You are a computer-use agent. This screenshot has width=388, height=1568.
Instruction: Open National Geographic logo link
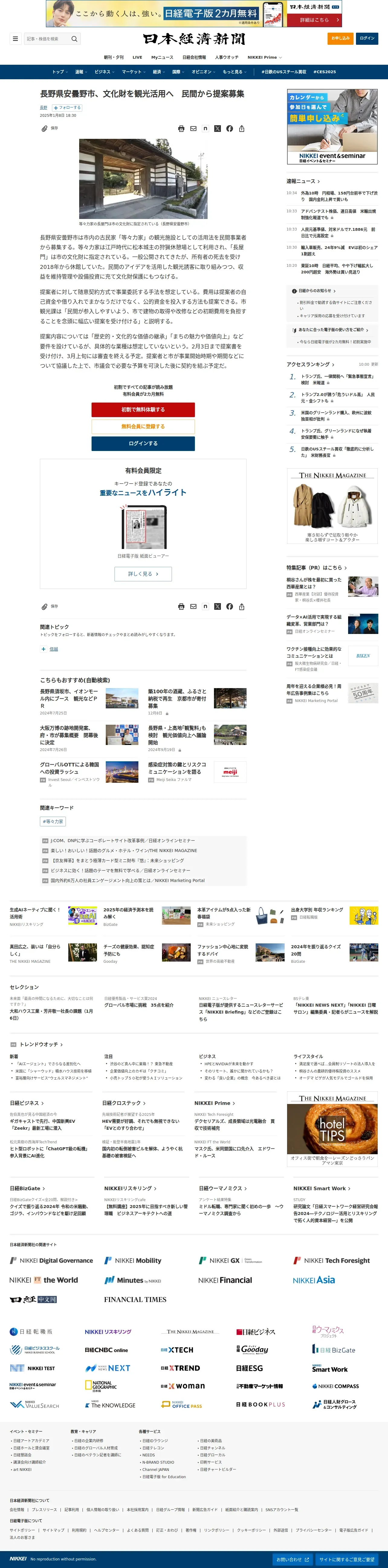click(101, 1386)
